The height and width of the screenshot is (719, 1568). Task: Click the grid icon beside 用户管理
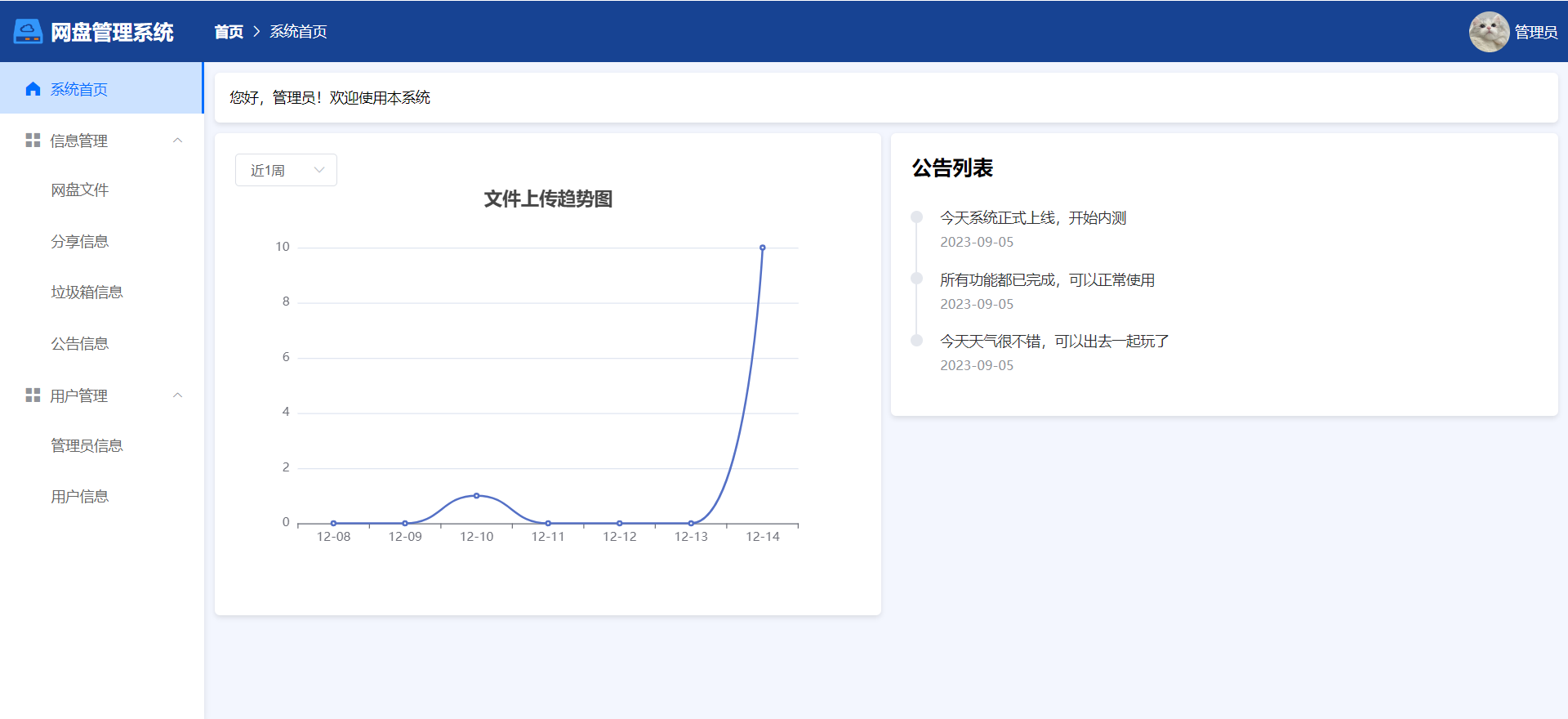(x=33, y=395)
